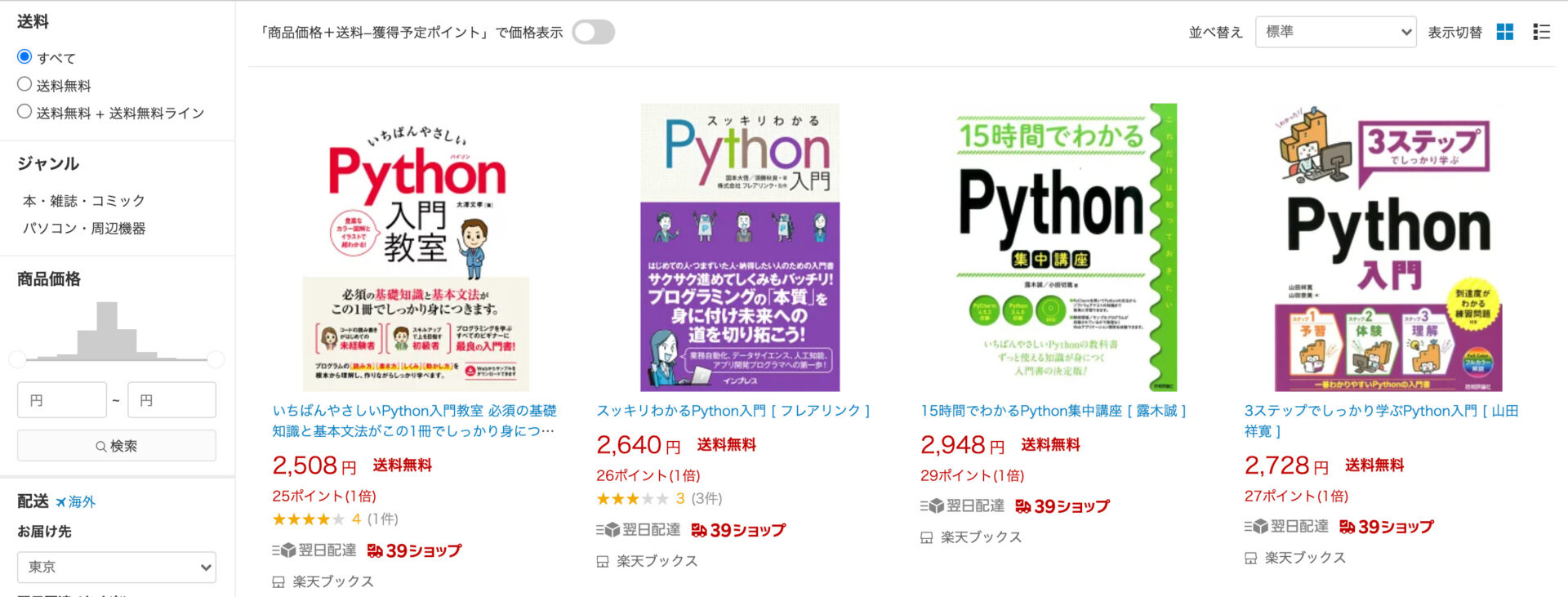Select the すべて shipping radio button
Viewport: 1568px width, 597px height.
[24, 57]
